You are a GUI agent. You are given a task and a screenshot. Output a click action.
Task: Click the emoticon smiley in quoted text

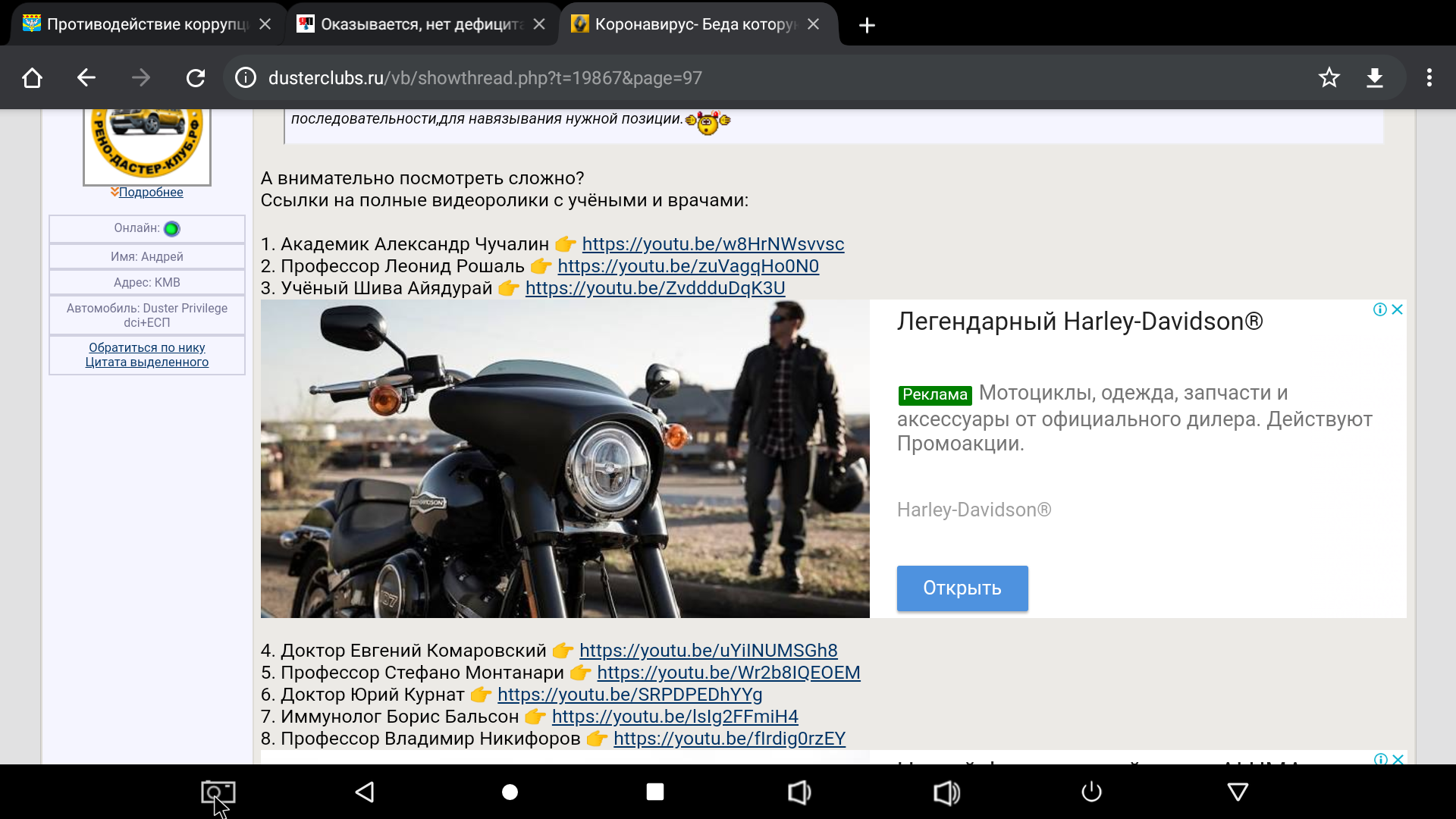click(x=708, y=121)
